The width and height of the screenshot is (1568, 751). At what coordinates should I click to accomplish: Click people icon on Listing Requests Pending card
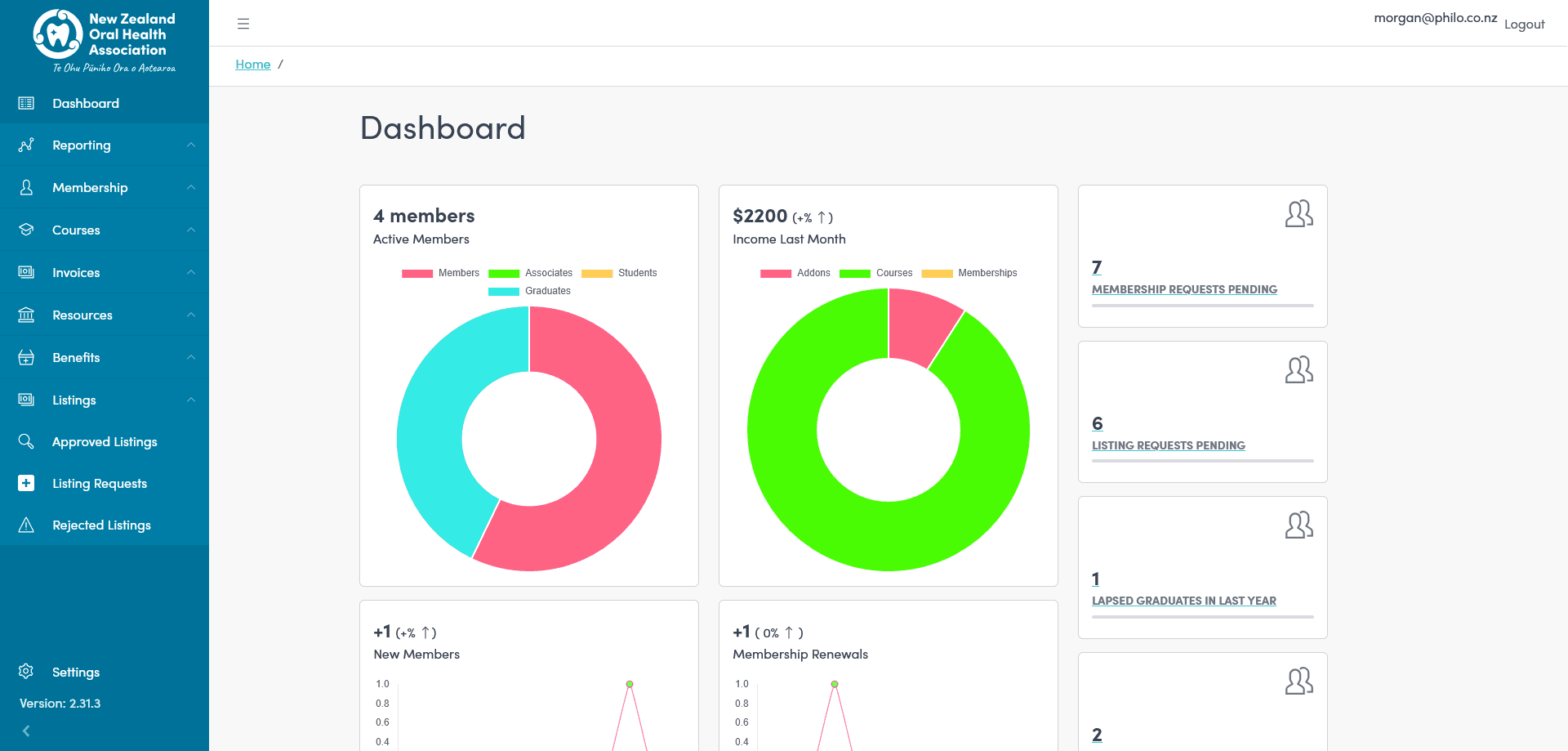(x=1298, y=370)
